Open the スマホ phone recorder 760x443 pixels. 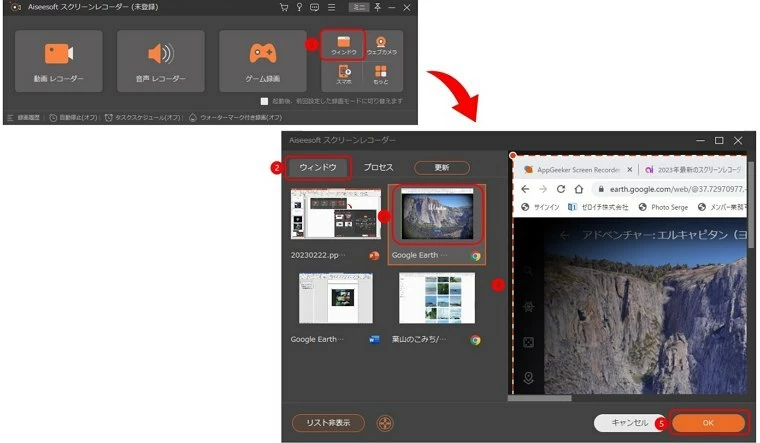tap(344, 74)
